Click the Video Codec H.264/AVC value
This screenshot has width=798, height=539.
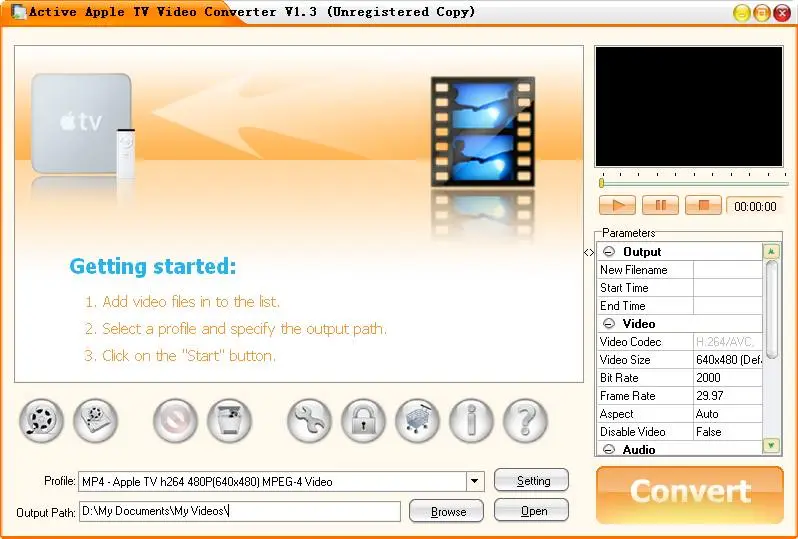click(728, 342)
